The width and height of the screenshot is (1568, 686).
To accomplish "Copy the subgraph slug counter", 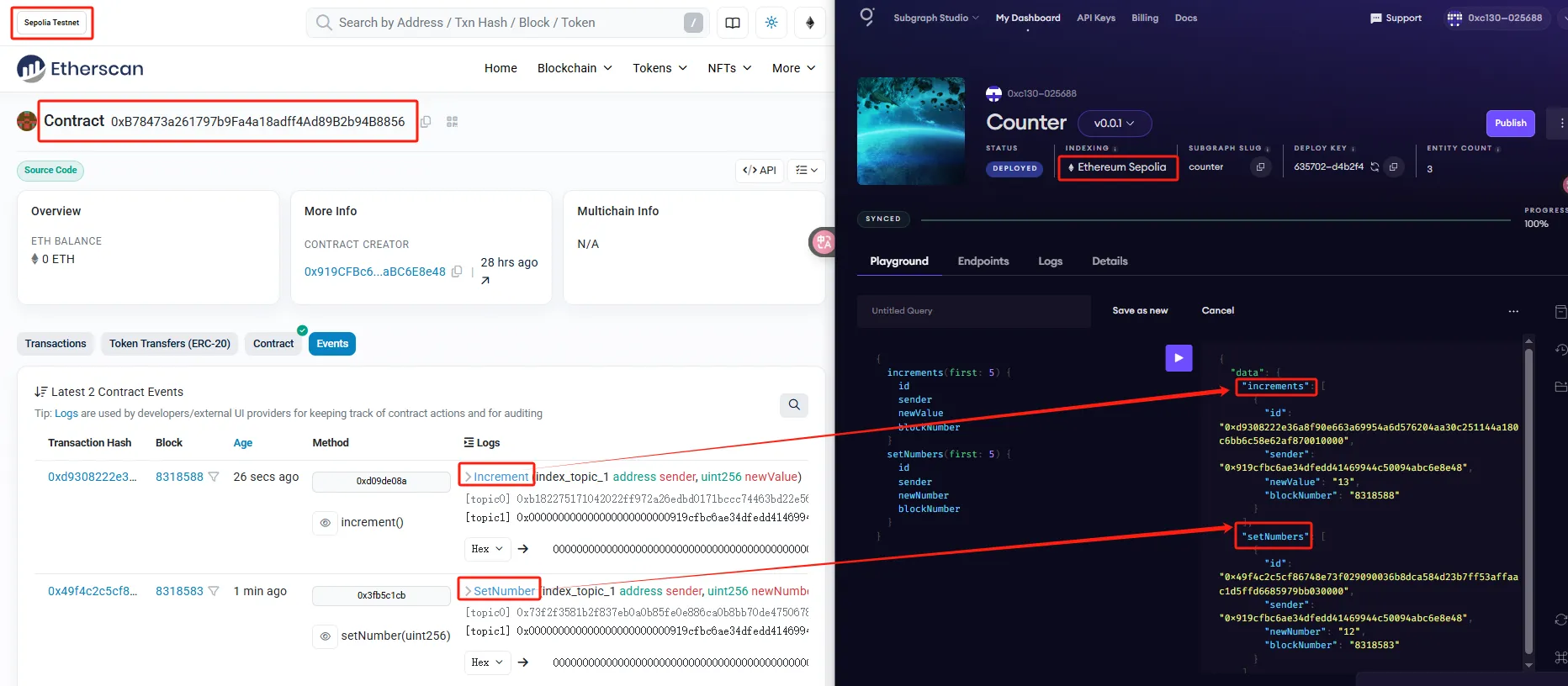I will coord(1260,167).
